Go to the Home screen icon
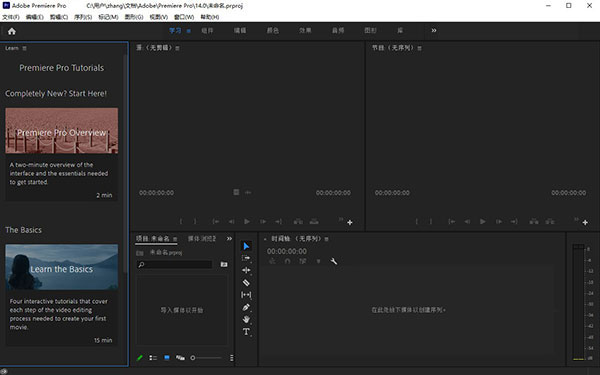This screenshot has height=375, width=600. pyautogui.click(x=12, y=31)
